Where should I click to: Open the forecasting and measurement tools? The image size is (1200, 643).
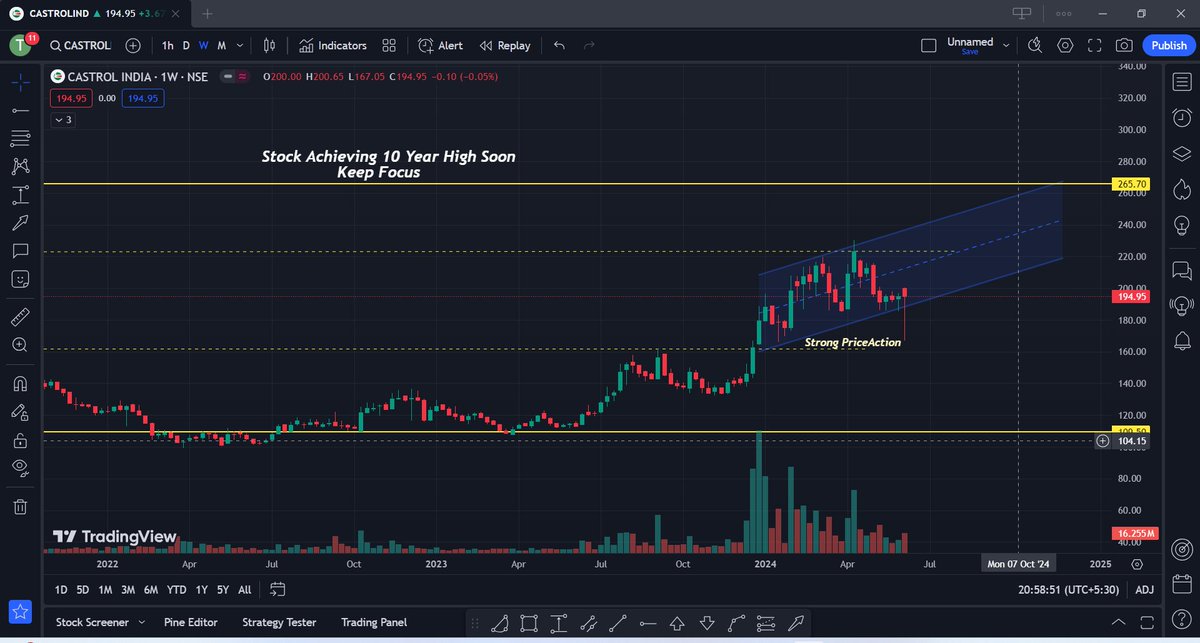(20, 194)
